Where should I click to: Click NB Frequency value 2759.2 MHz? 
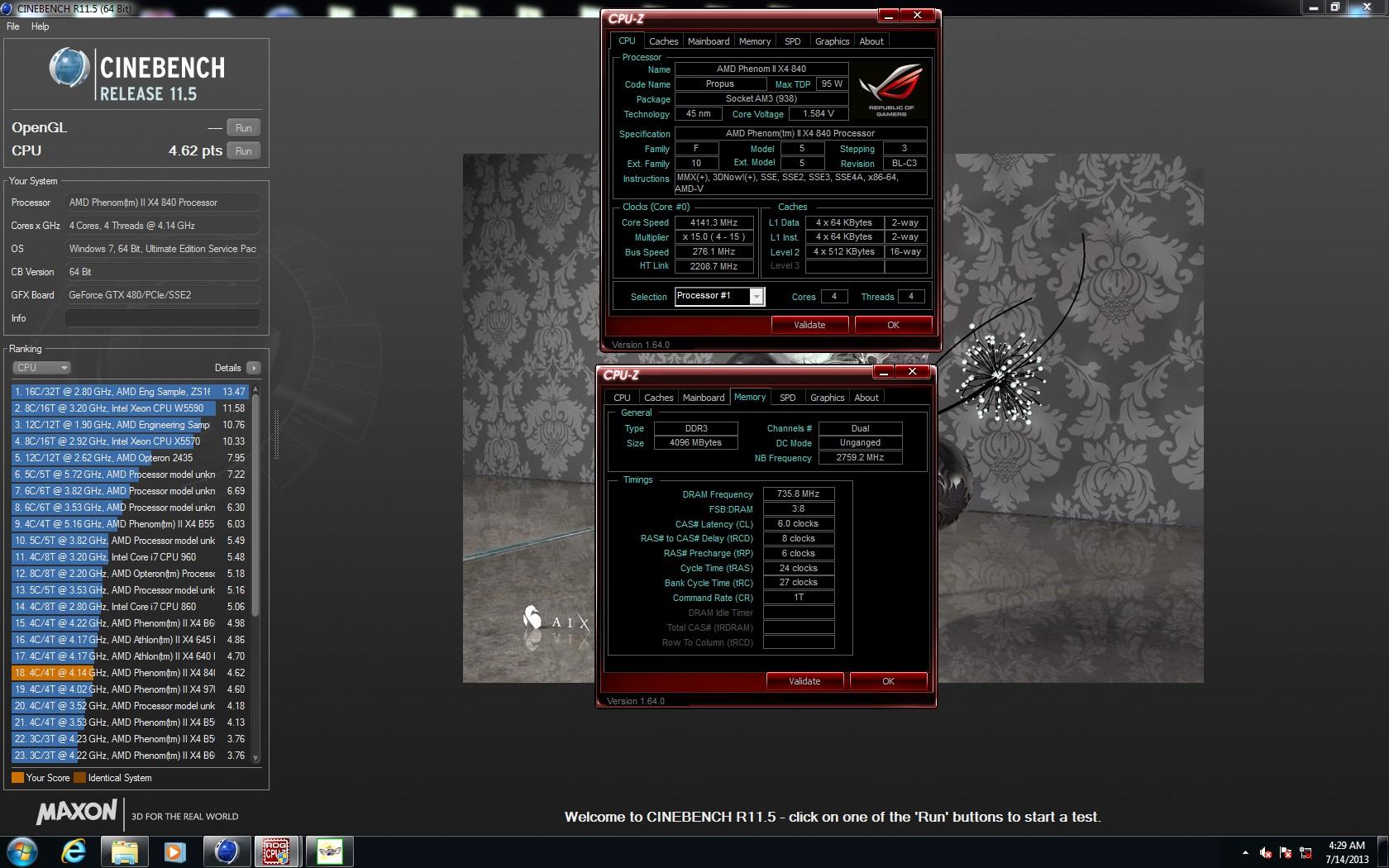click(860, 457)
